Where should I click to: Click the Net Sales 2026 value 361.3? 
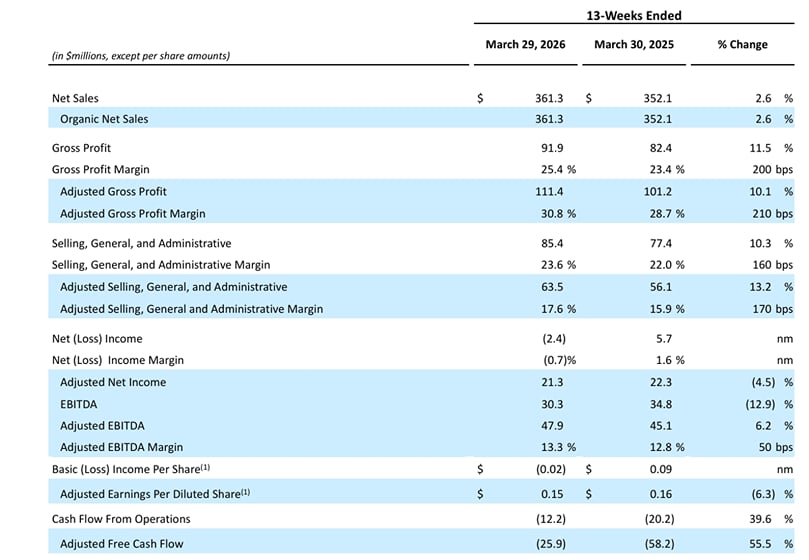549,98
